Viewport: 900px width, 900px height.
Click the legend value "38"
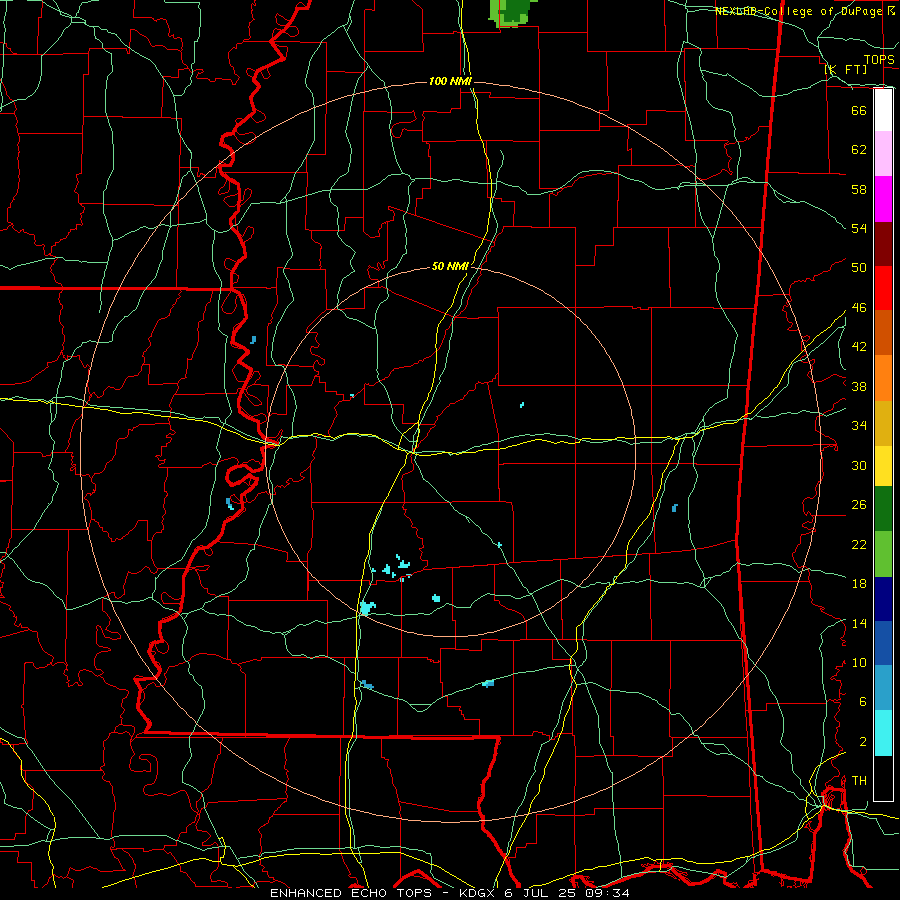pos(859,386)
